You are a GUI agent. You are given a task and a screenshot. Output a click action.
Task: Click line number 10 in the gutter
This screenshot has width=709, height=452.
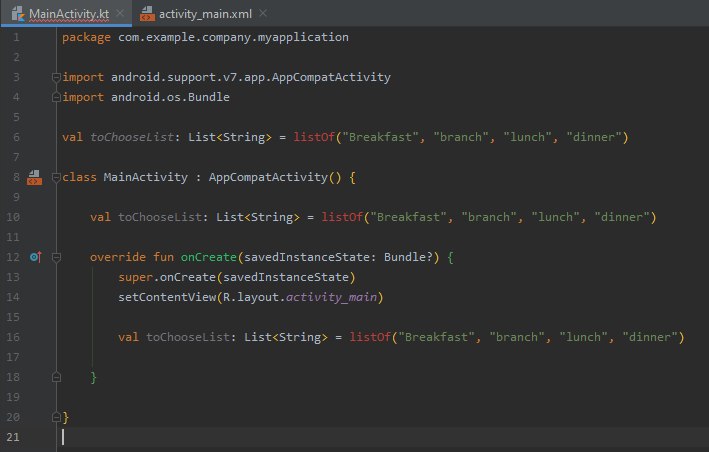13,217
